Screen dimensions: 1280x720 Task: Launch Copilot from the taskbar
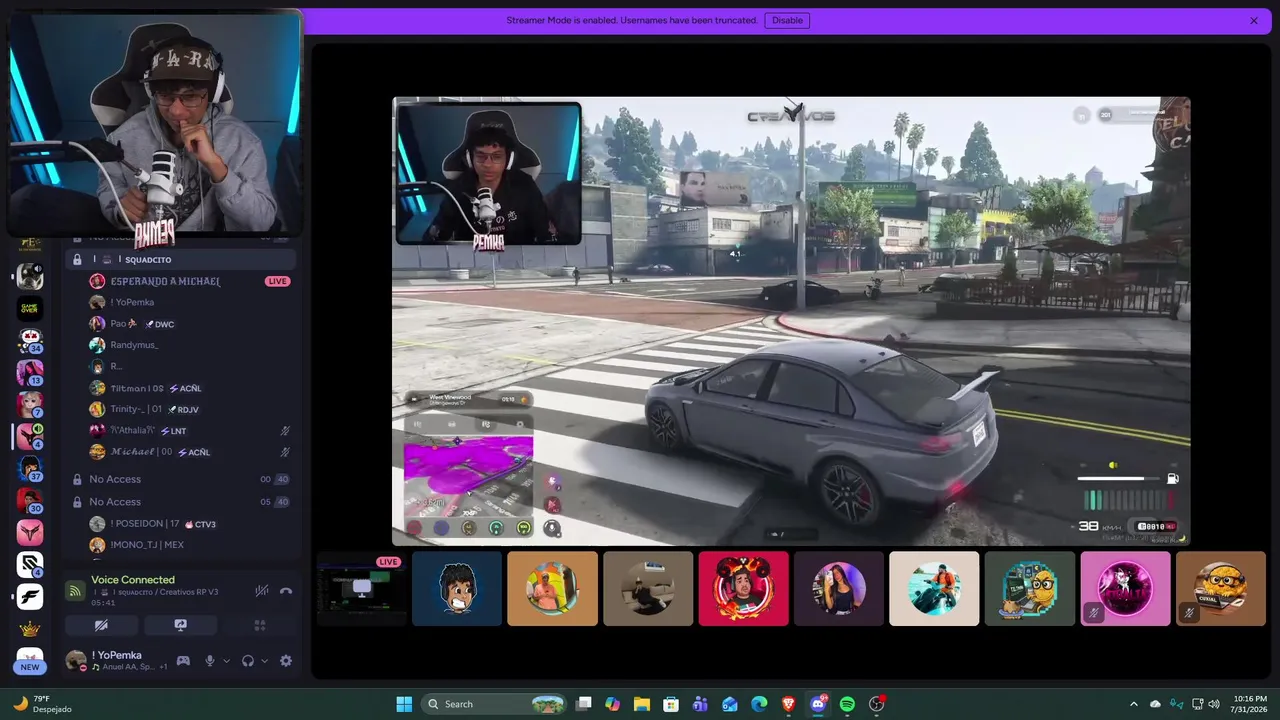(613, 704)
